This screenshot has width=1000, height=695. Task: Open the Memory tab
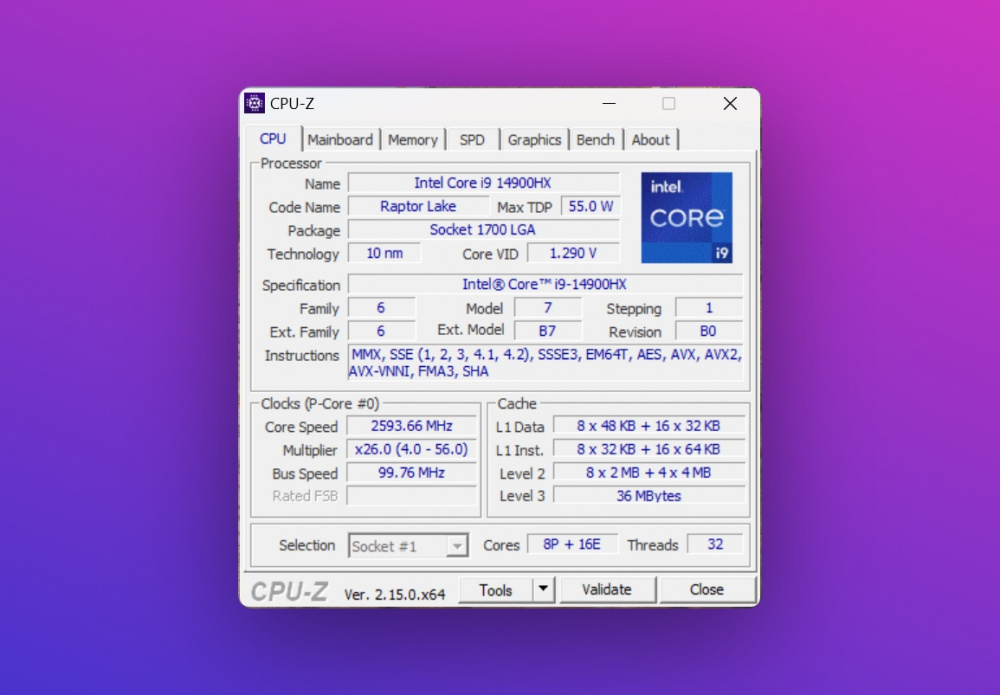click(412, 140)
